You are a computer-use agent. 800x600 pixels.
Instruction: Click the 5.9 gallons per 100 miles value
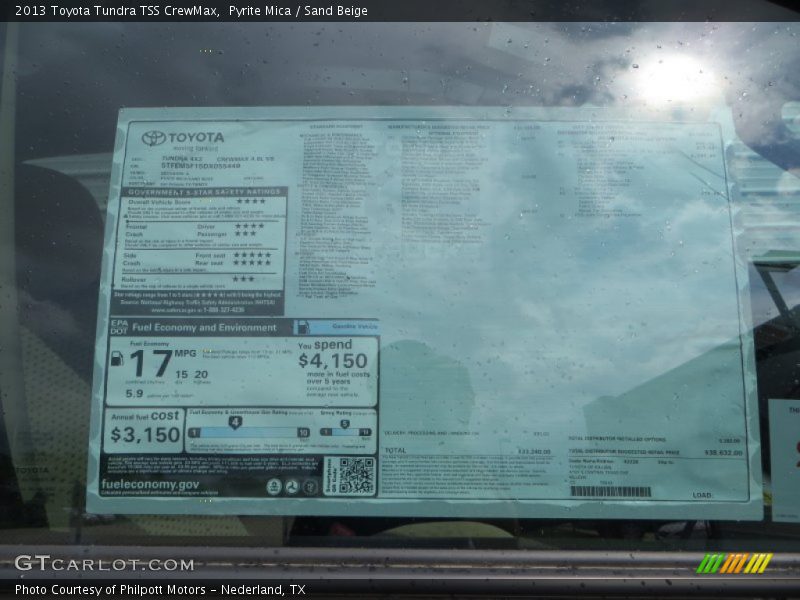click(134, 393)
